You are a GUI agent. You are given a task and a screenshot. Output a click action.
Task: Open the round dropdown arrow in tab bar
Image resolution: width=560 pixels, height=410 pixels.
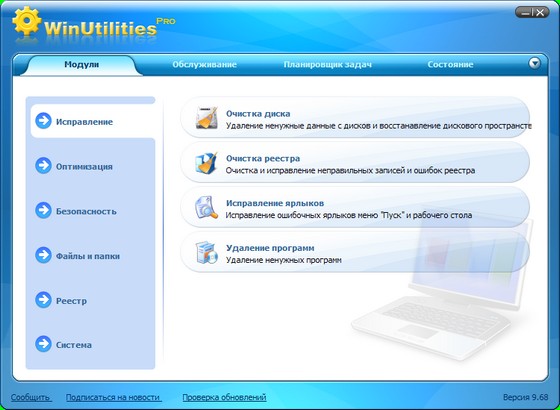point(534,64)
